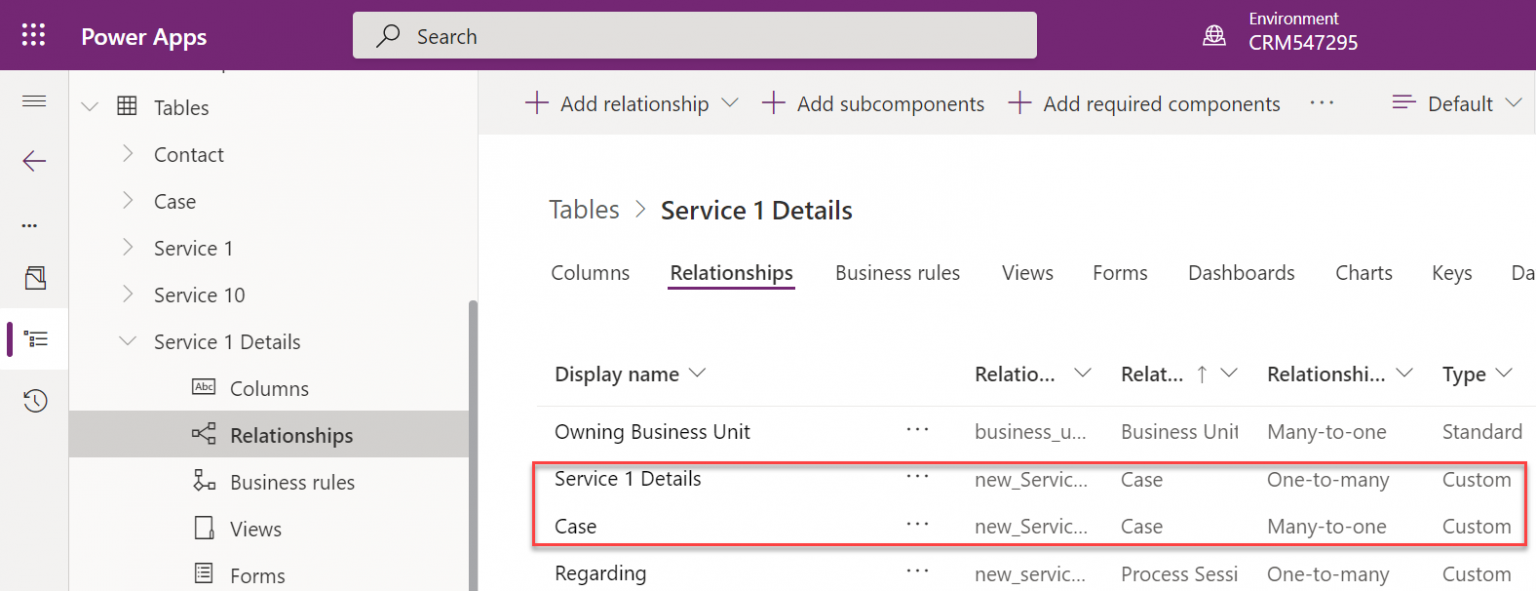
Task: Click the search magnifier icon
Action: (388, 36)
